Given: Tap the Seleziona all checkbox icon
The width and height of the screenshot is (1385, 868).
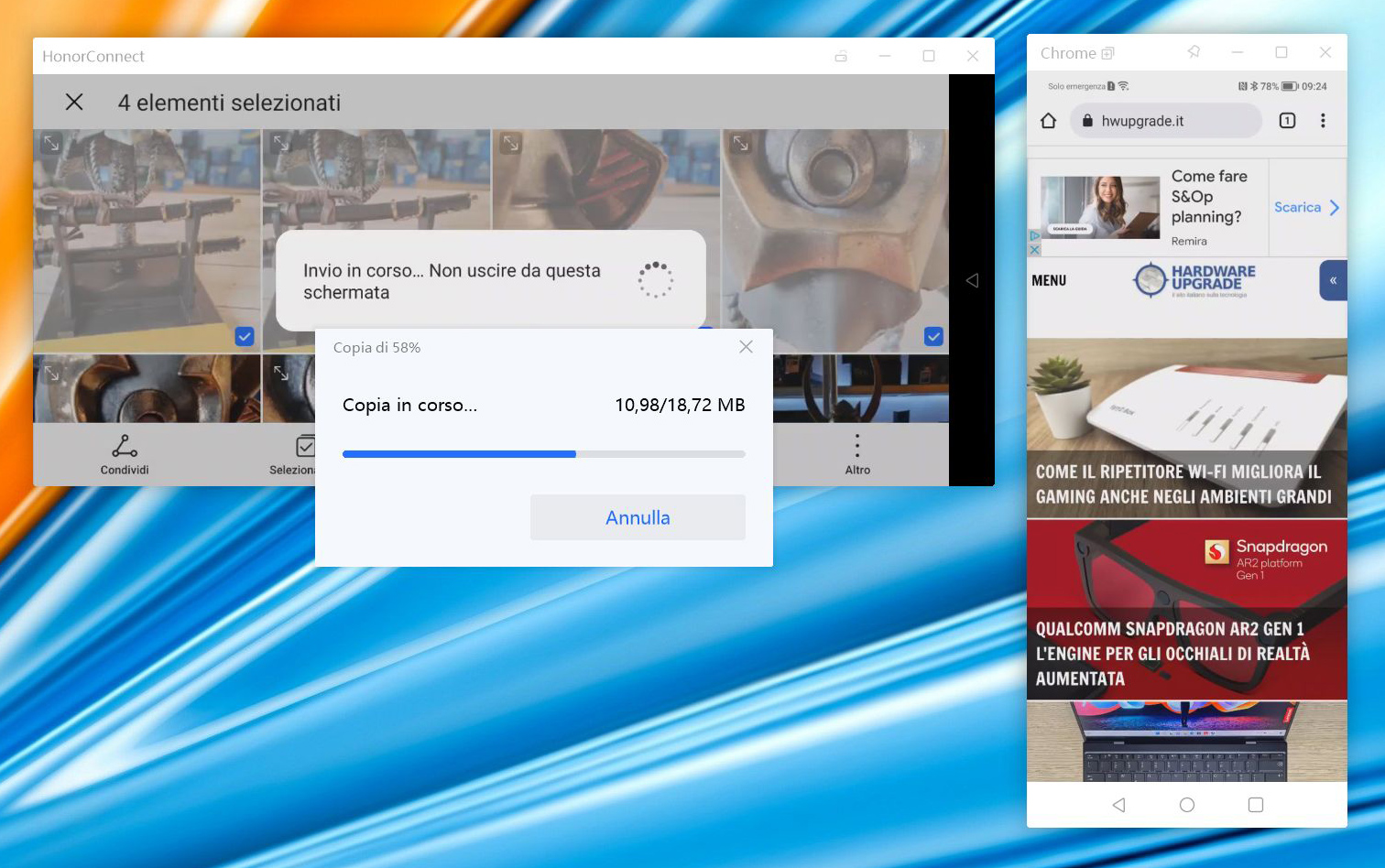Looking at the screenshot, I should point(305,446).
